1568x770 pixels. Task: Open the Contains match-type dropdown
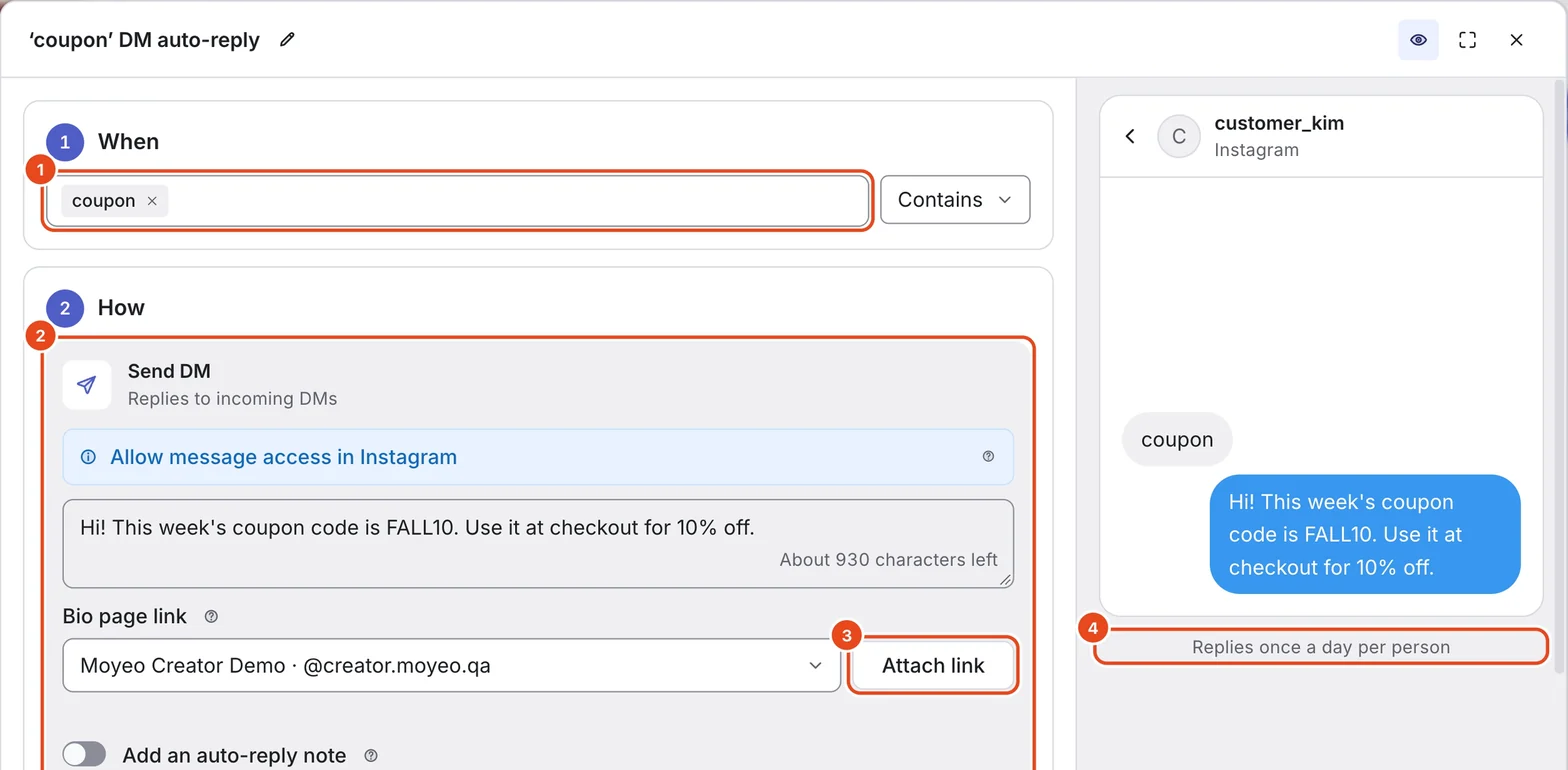pos(955,200)
